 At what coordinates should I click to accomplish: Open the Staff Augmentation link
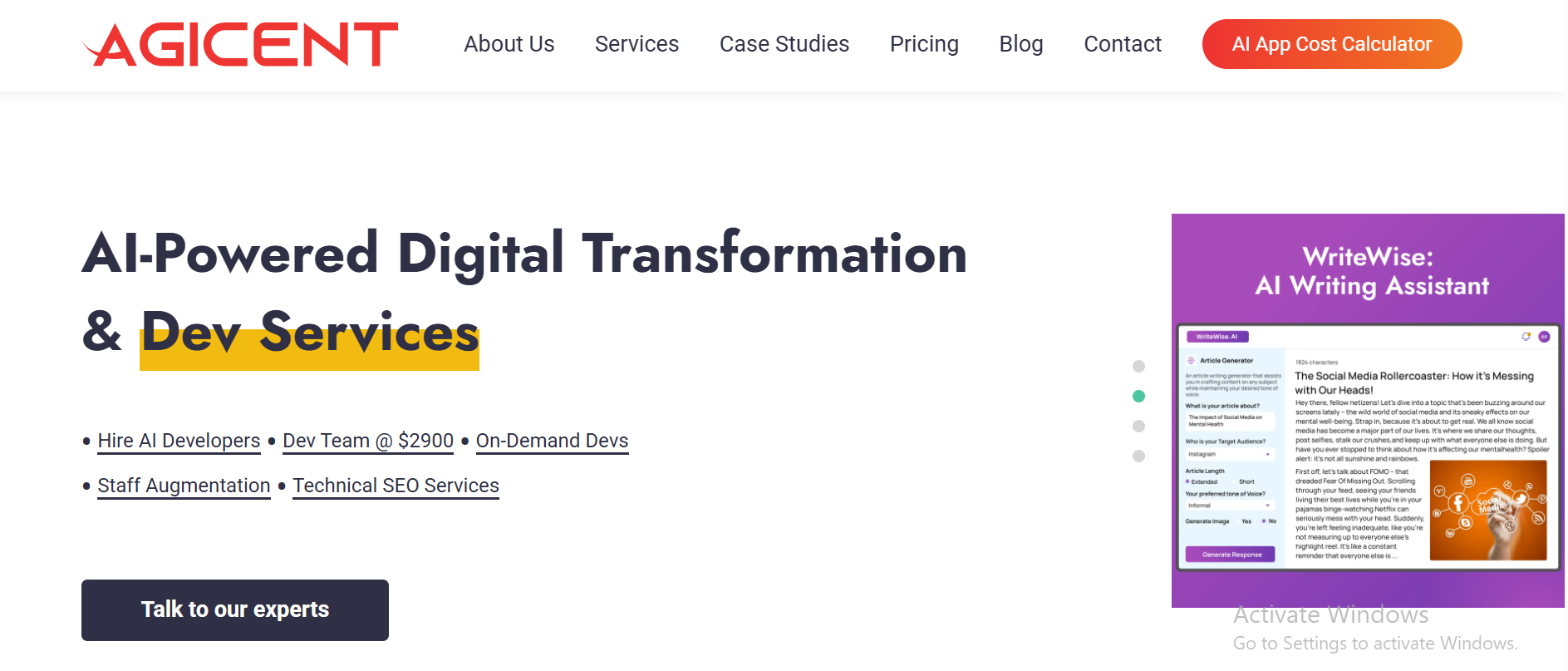[x=184, y=486]
